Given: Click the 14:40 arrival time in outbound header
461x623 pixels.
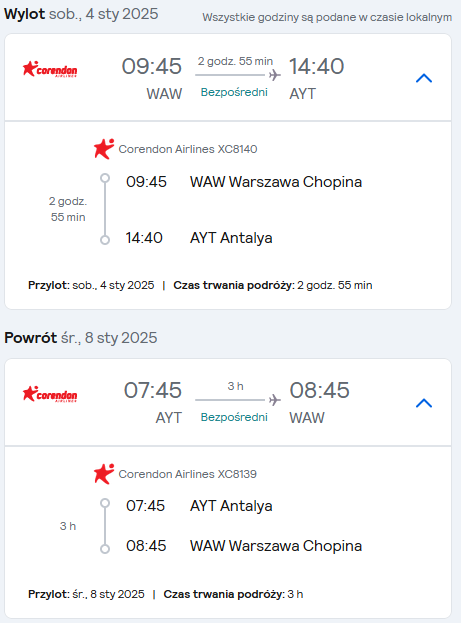Looking at the screenshot, I should pyautogui.click(x=316, y=66).
